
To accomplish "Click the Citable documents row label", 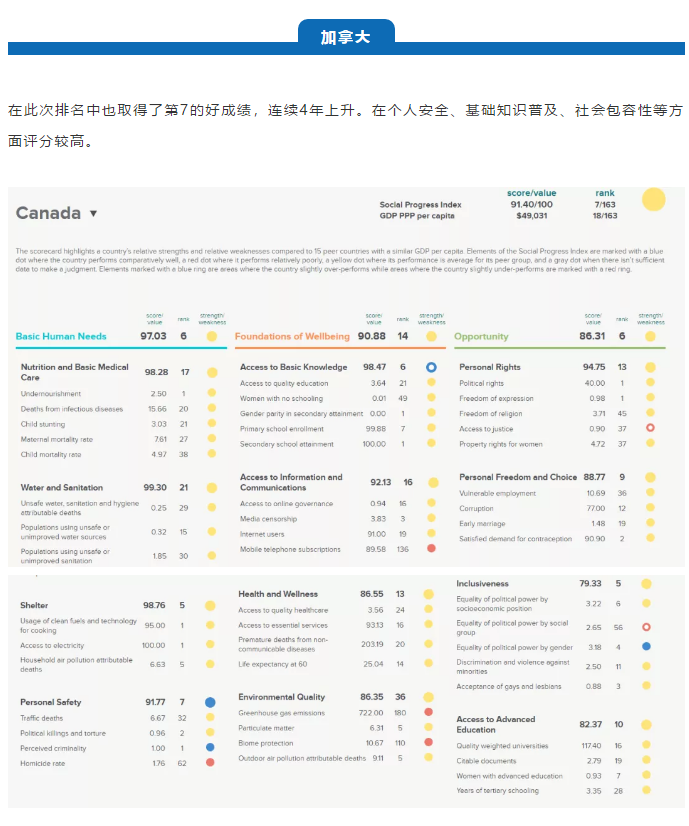I will point(486,761).
